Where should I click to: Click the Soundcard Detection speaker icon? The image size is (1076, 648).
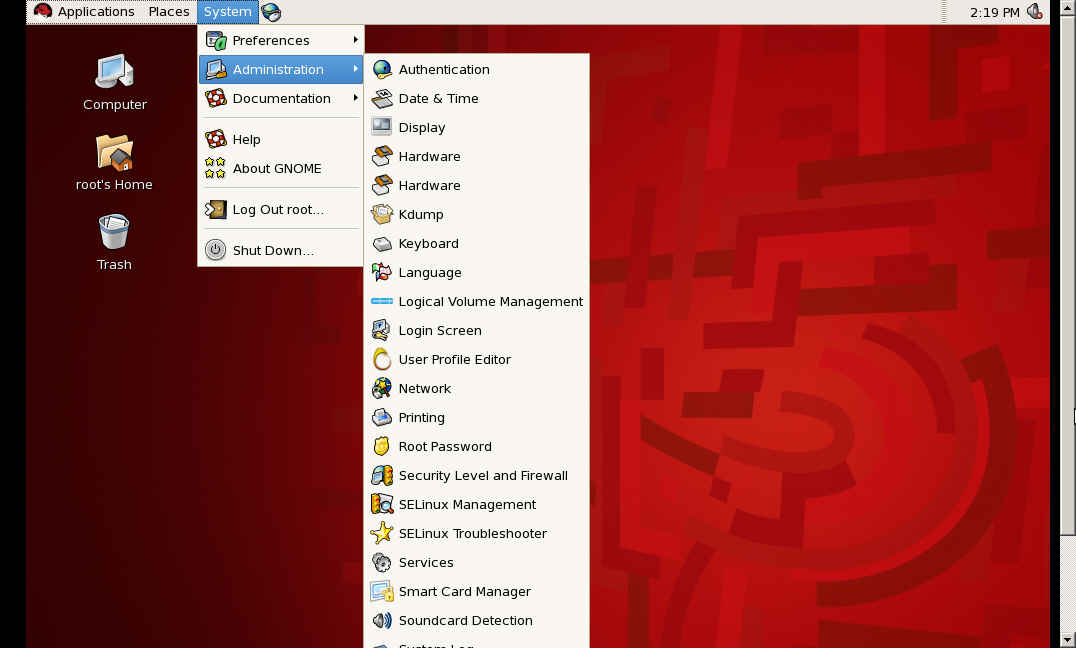382,621
